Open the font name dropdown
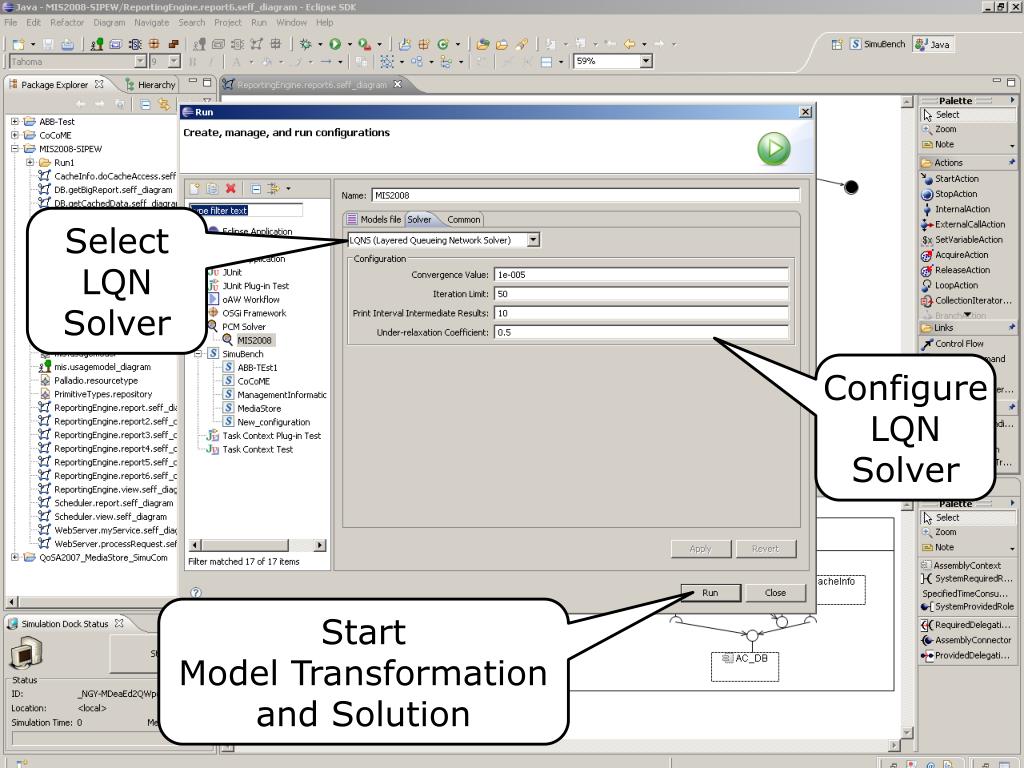 coord(140,61)
